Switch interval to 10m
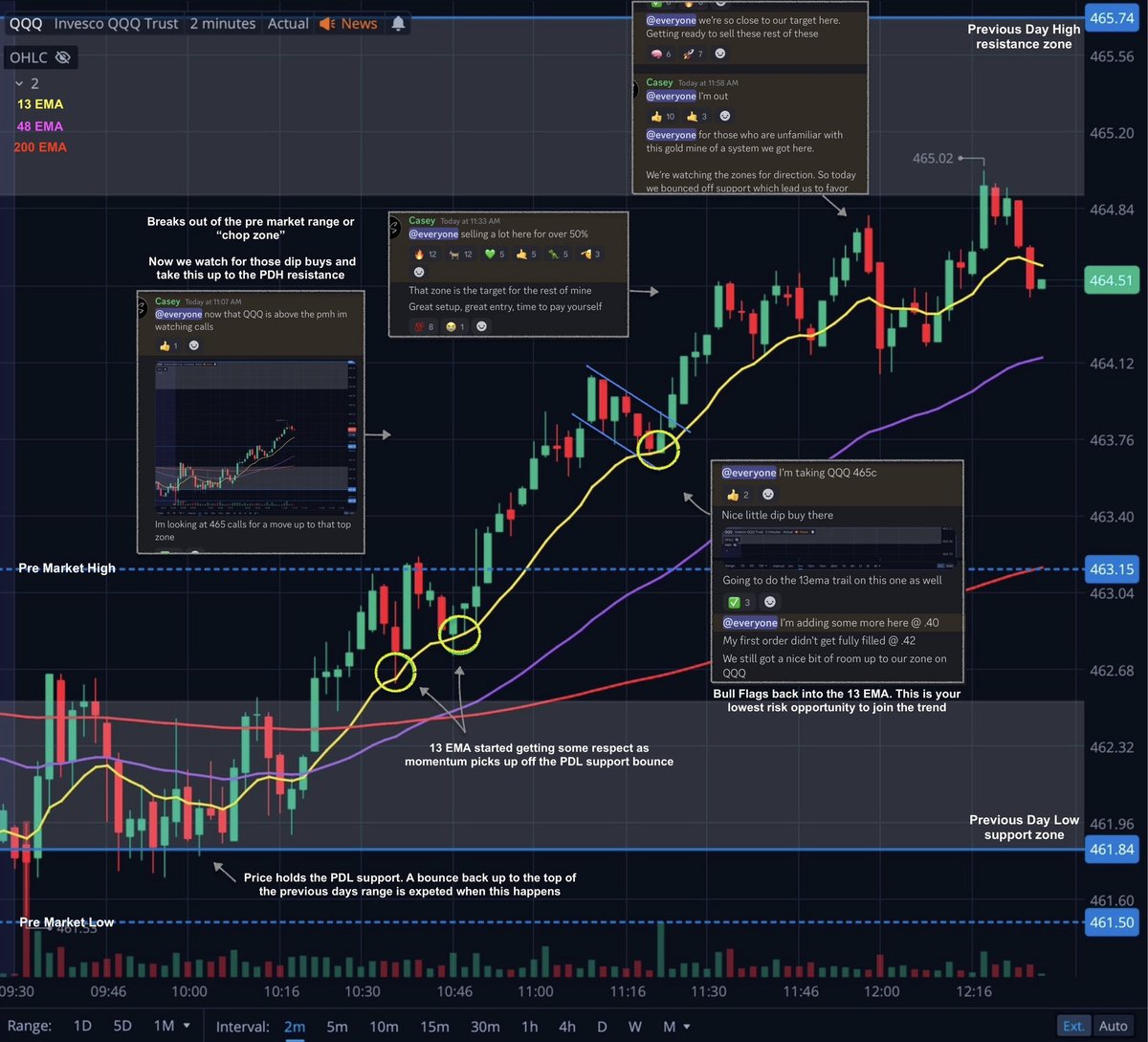1148x1042 pixels. [384, 1027]
